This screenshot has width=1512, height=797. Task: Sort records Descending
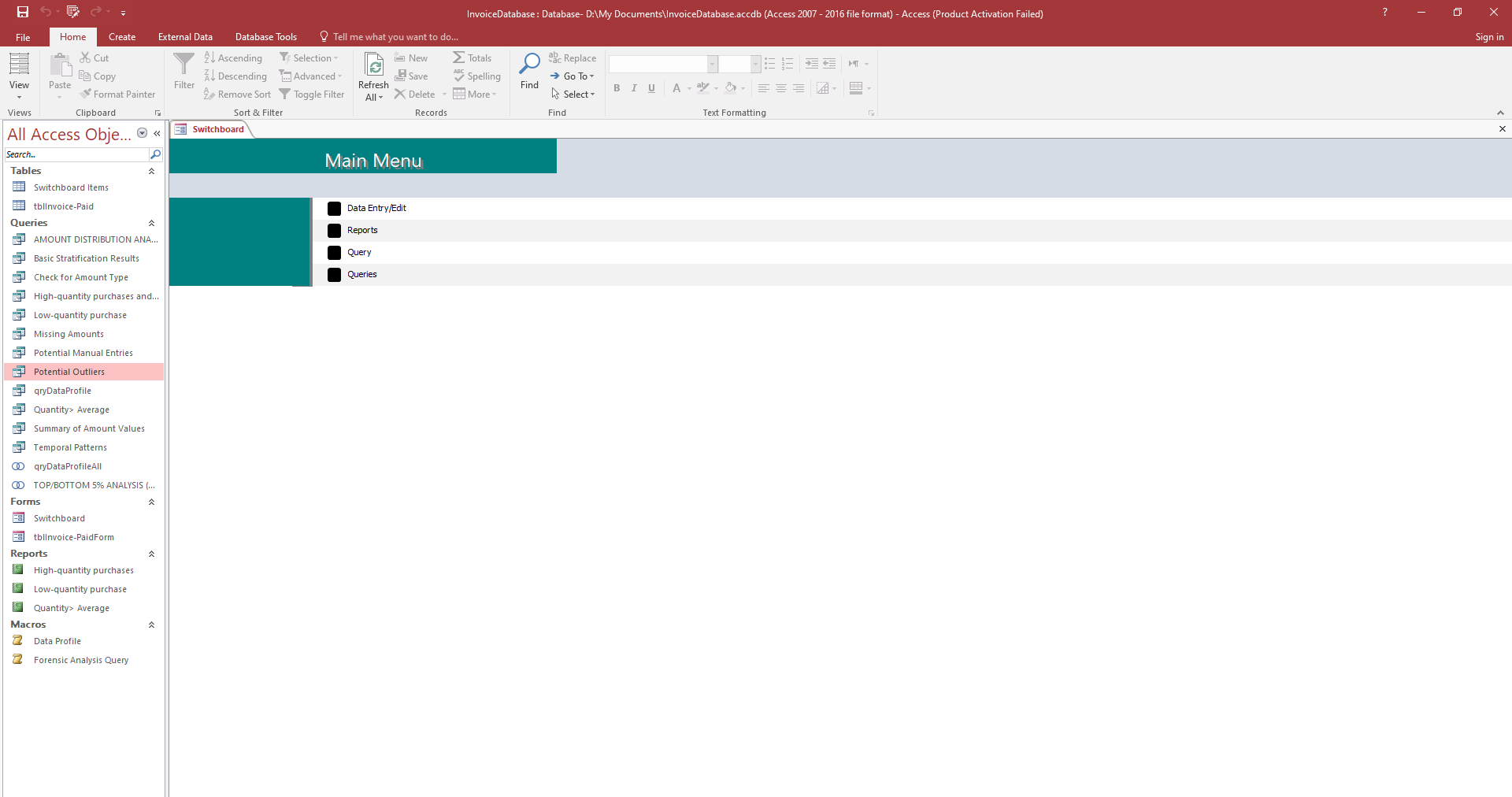pos(235,76)
